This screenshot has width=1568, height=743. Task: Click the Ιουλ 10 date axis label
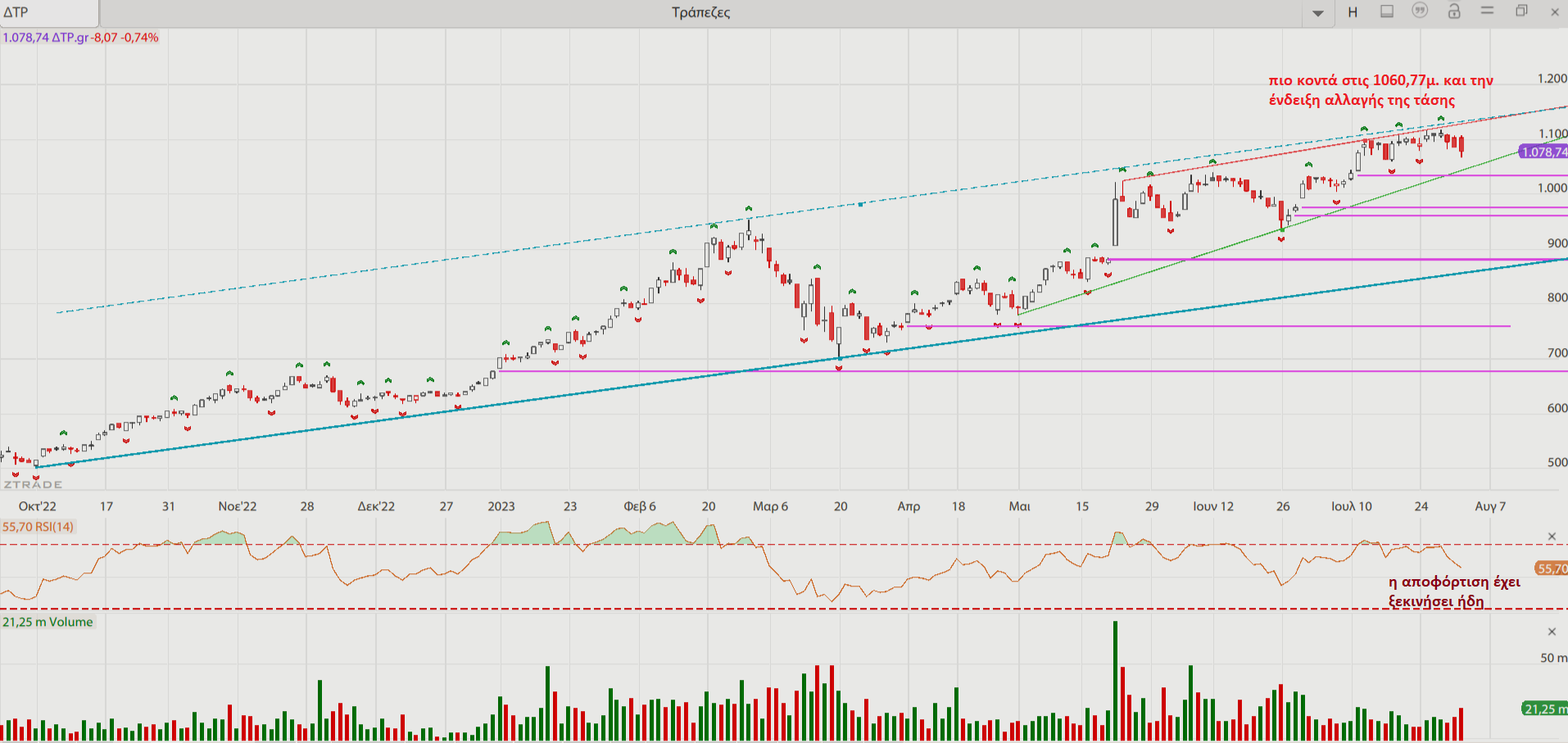click(x=1351, y=506)
